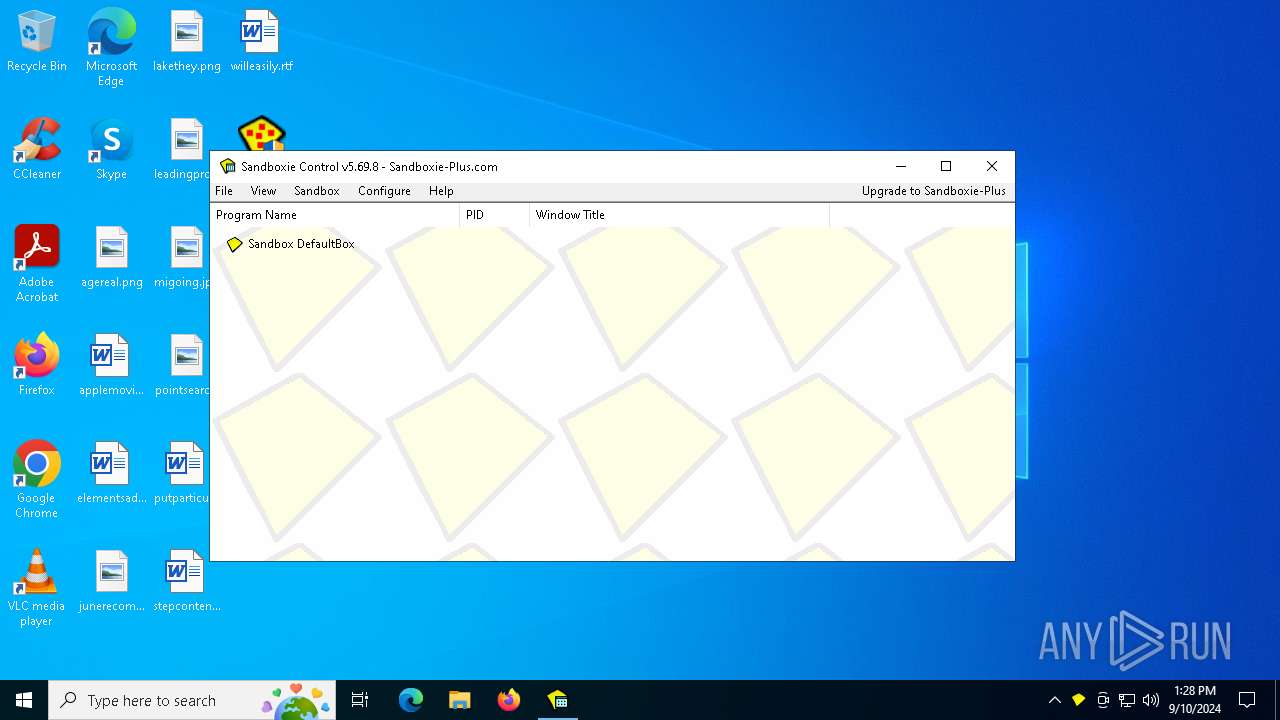Screen dimensions: 1280x720
Task: Click the yellow DefaultBox sandbox icon
Action: point(234,244)
